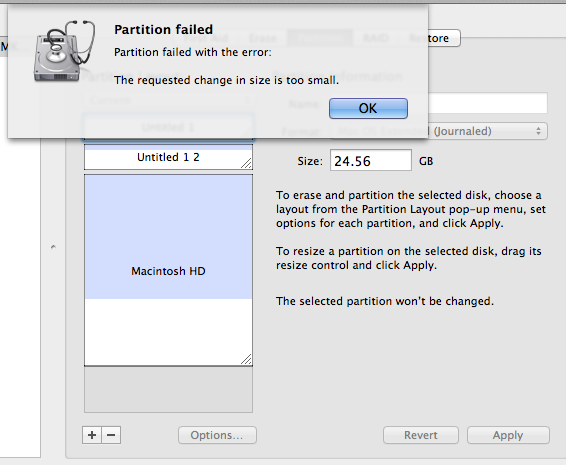
Task: Switch to the Restore tab
Action: pyautogui.click(x=429, y=38)
